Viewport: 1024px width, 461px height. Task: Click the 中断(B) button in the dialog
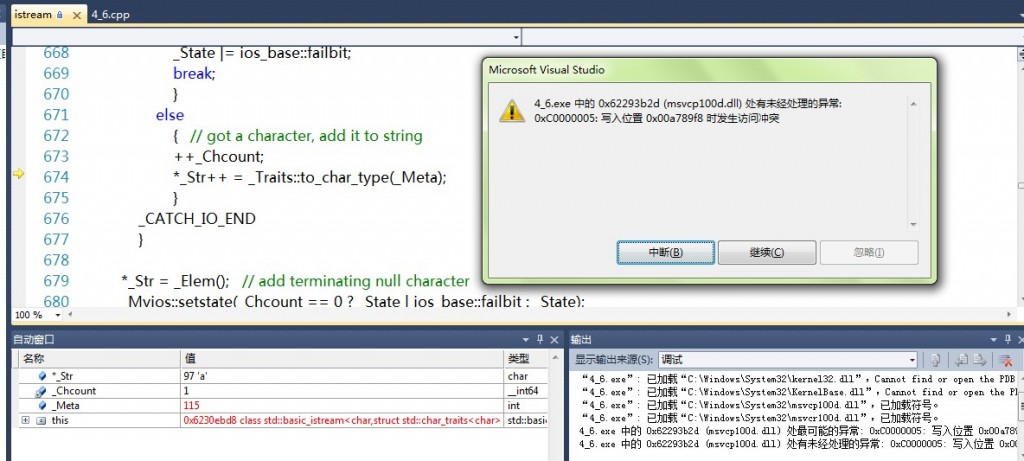pyautogui.click(x=665, y=253)
